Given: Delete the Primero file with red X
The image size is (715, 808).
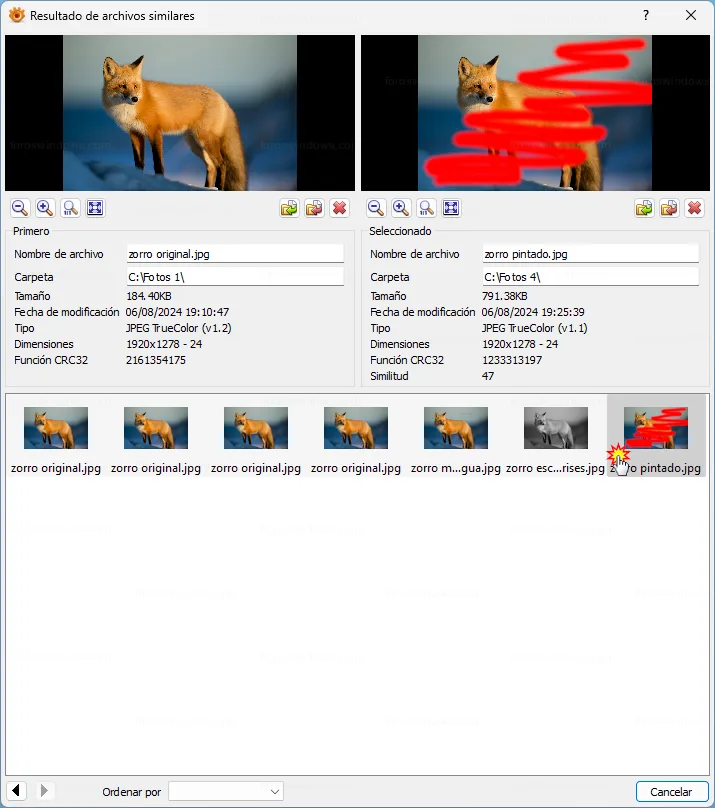Looking at the screenshot, I should (339, 208).
